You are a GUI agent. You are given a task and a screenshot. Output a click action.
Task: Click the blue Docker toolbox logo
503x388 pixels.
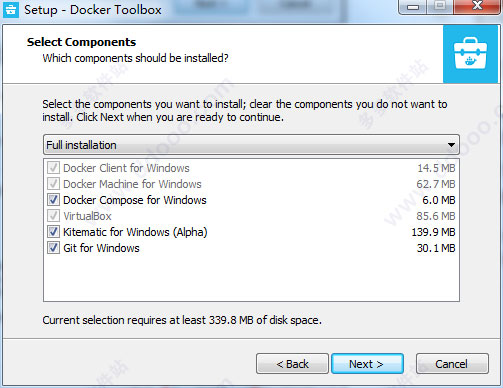tap(470, 54)
